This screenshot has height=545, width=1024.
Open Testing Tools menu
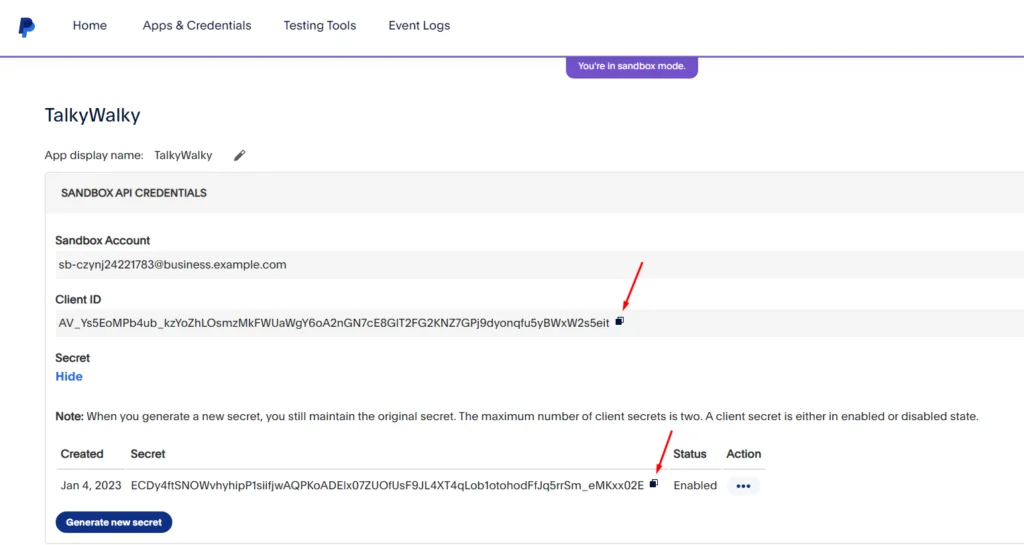point(319,25)
